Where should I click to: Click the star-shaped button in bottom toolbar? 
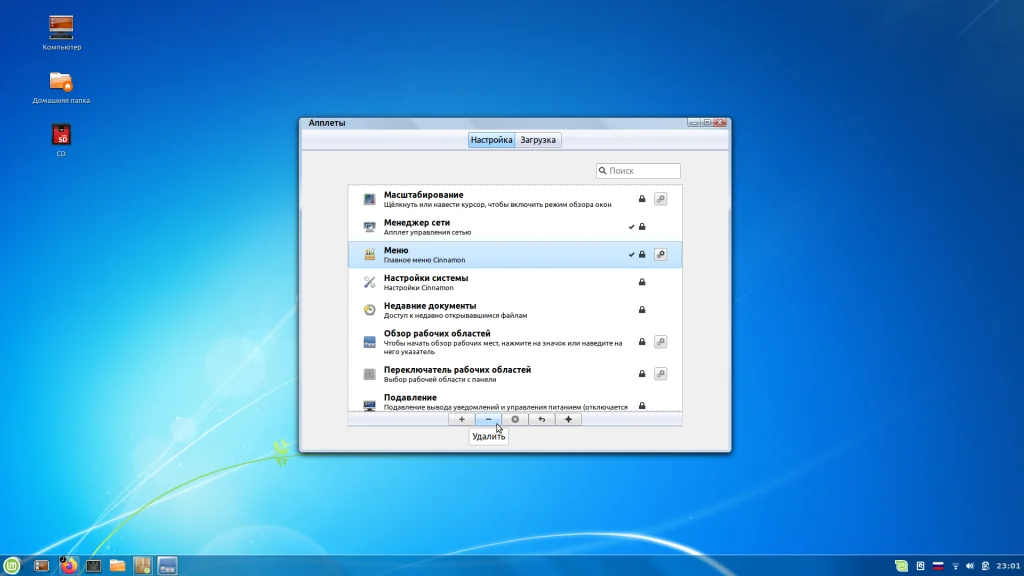568,420
